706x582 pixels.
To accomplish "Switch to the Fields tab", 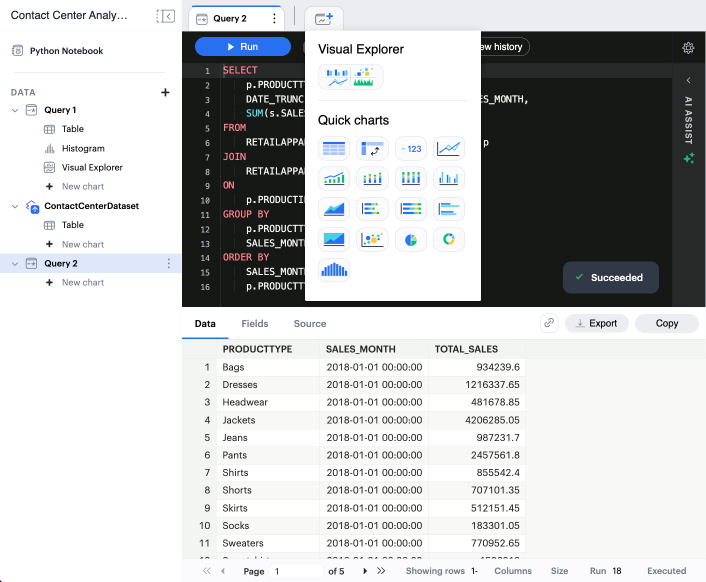I will click(x=254, y=324).
